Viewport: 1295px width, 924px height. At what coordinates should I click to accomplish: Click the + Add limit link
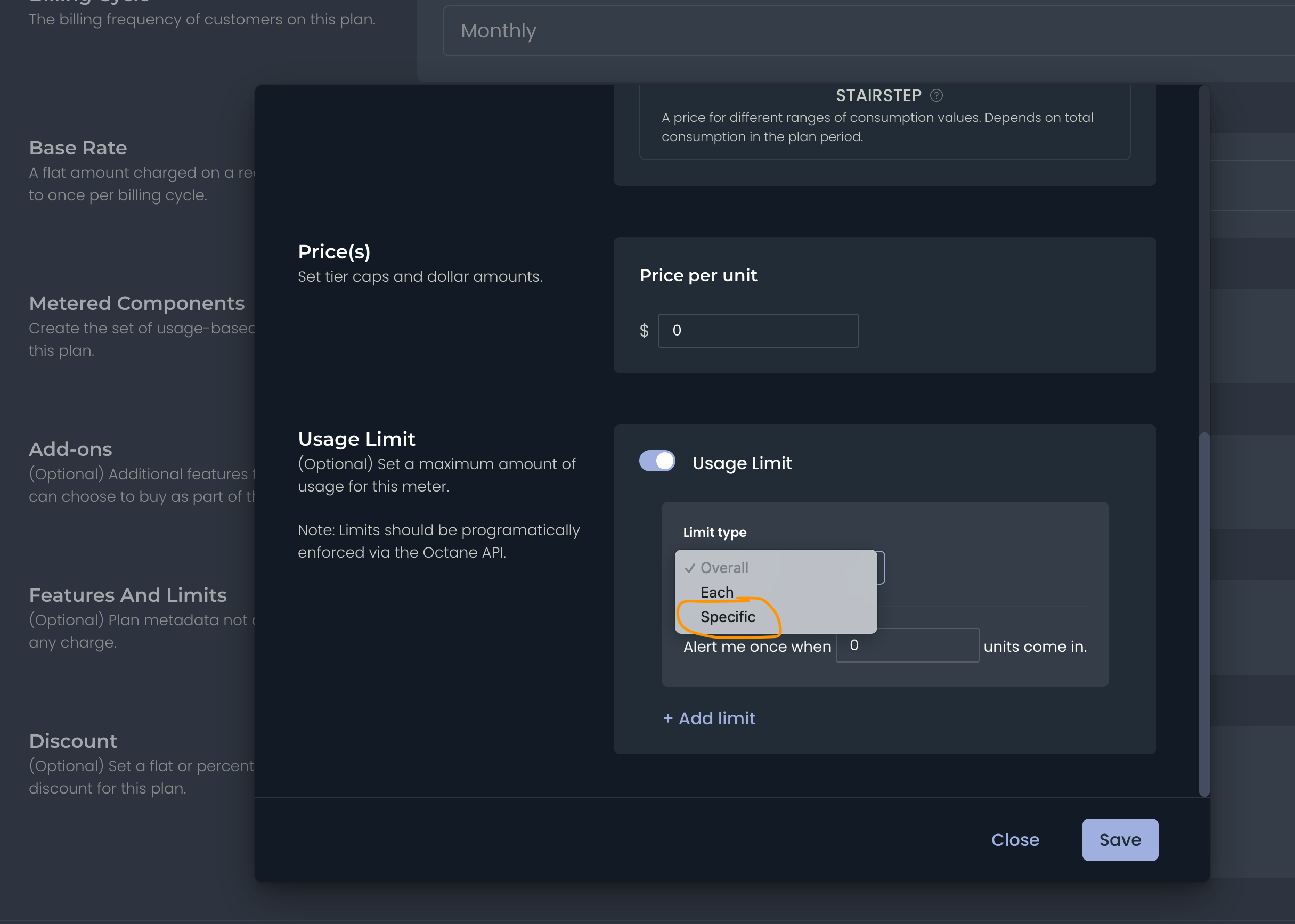(x=709, y=718)
